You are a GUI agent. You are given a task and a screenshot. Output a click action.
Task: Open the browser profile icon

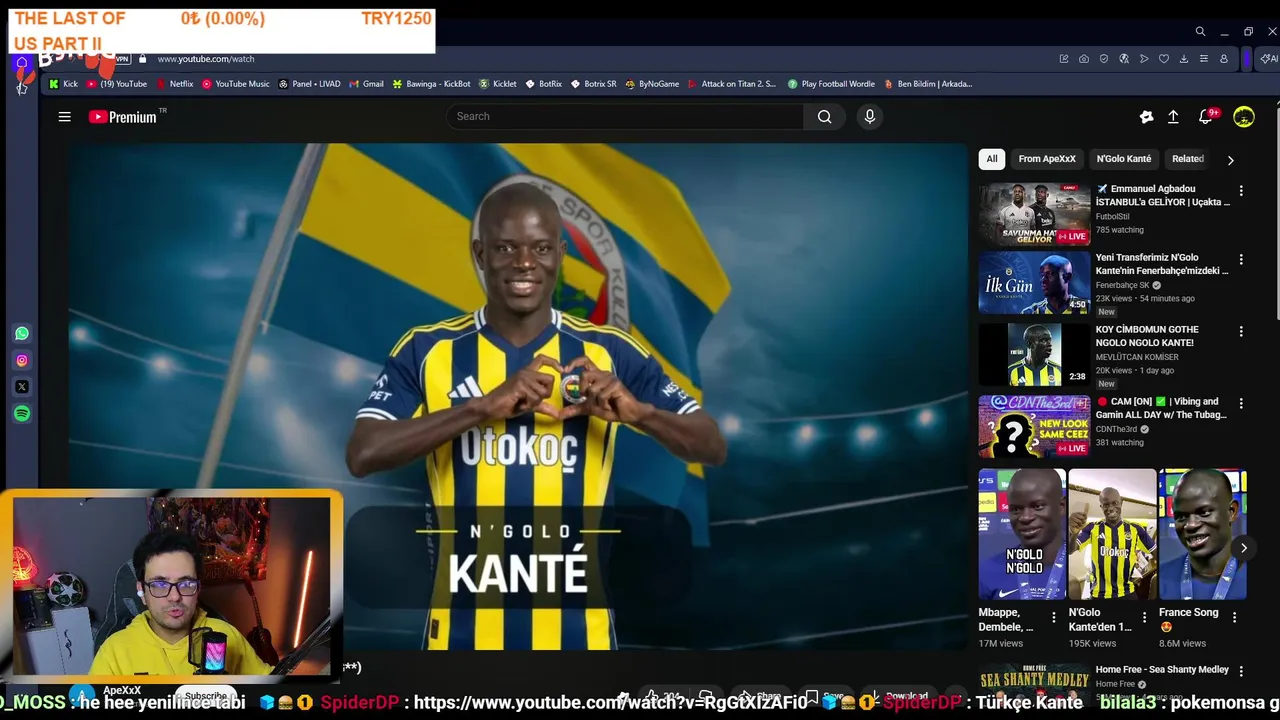click(1223, 59)
